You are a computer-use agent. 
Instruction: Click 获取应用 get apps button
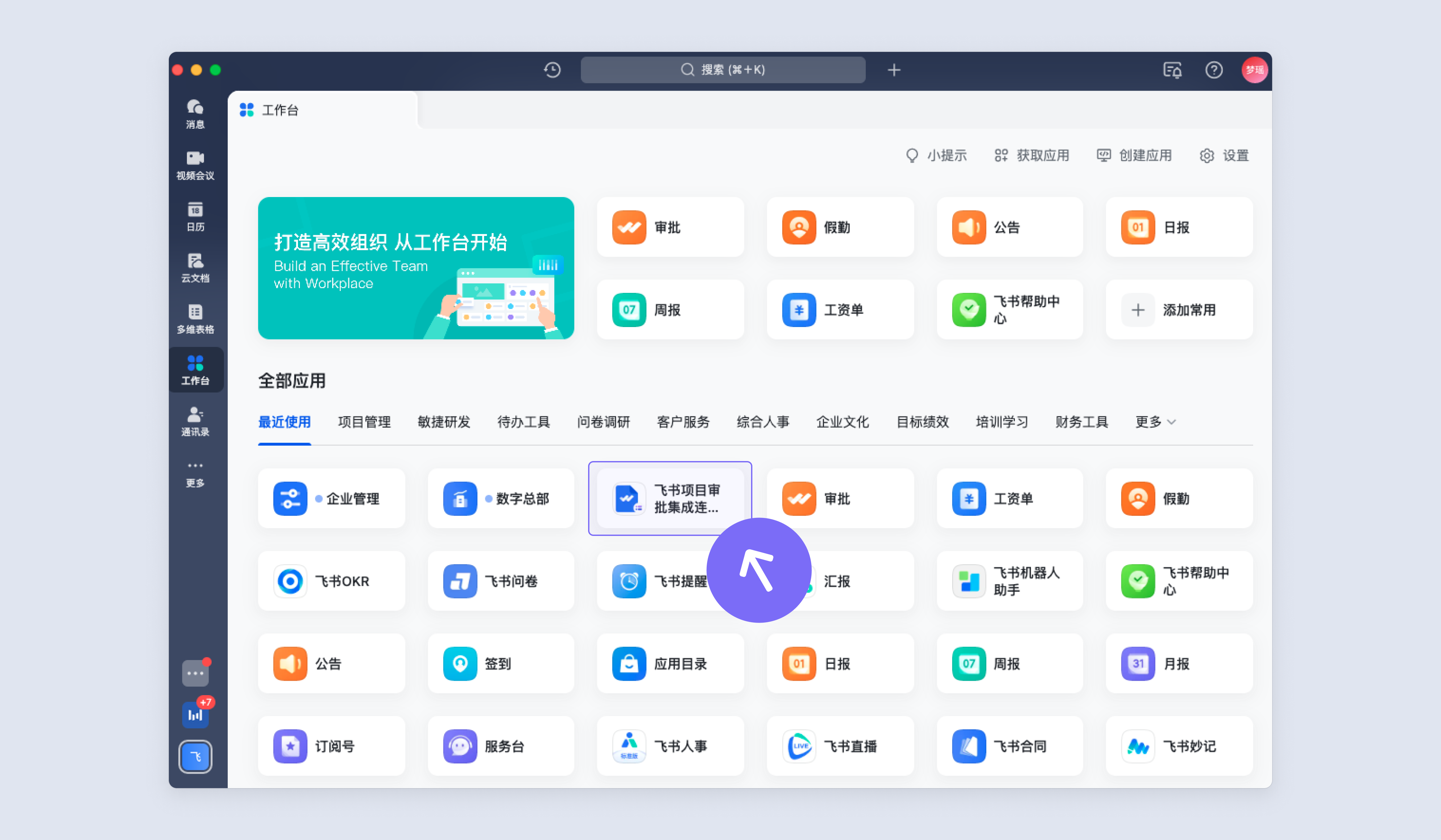click(x=1032, y=155)
